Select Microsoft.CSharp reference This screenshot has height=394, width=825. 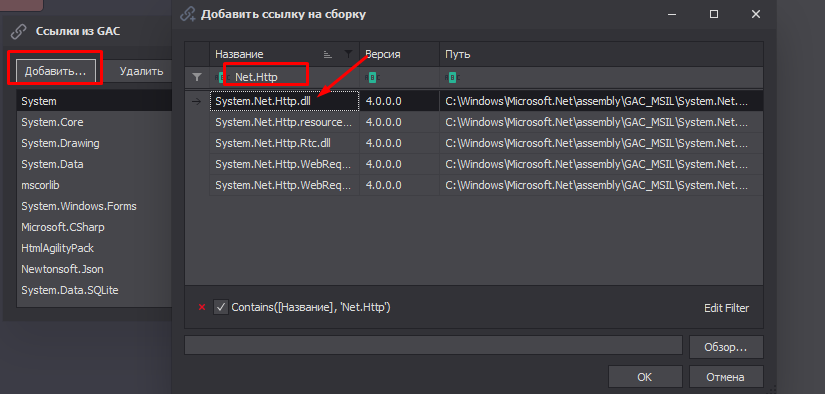click(x=94, y=227)
